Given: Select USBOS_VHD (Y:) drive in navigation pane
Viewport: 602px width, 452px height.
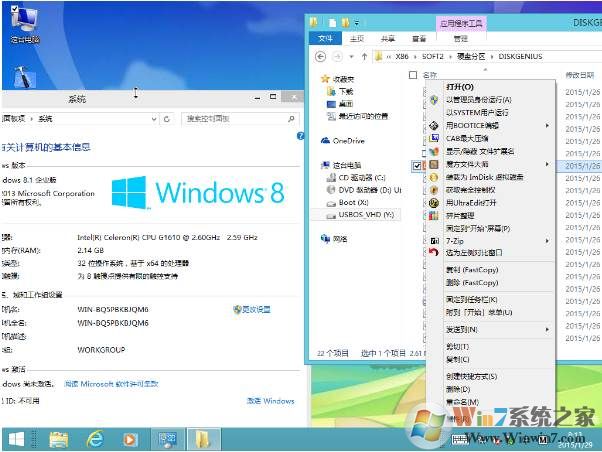Looking at the screenshot, I should pos(360,215).
